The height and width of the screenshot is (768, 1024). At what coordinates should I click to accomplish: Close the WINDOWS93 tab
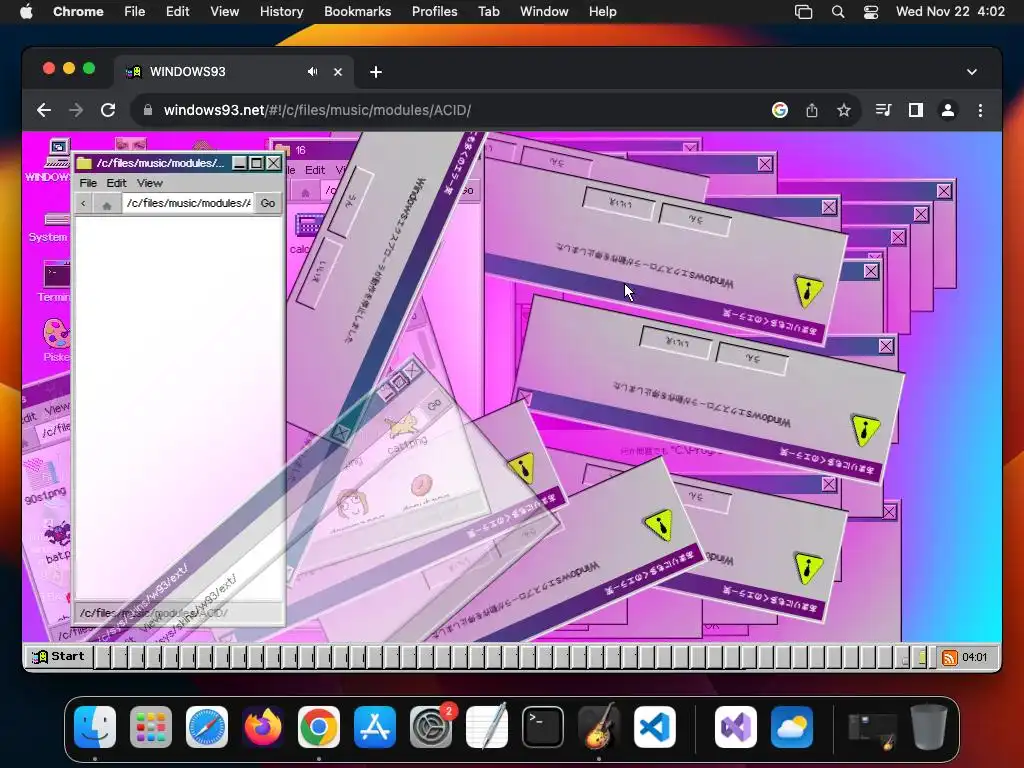338,72
